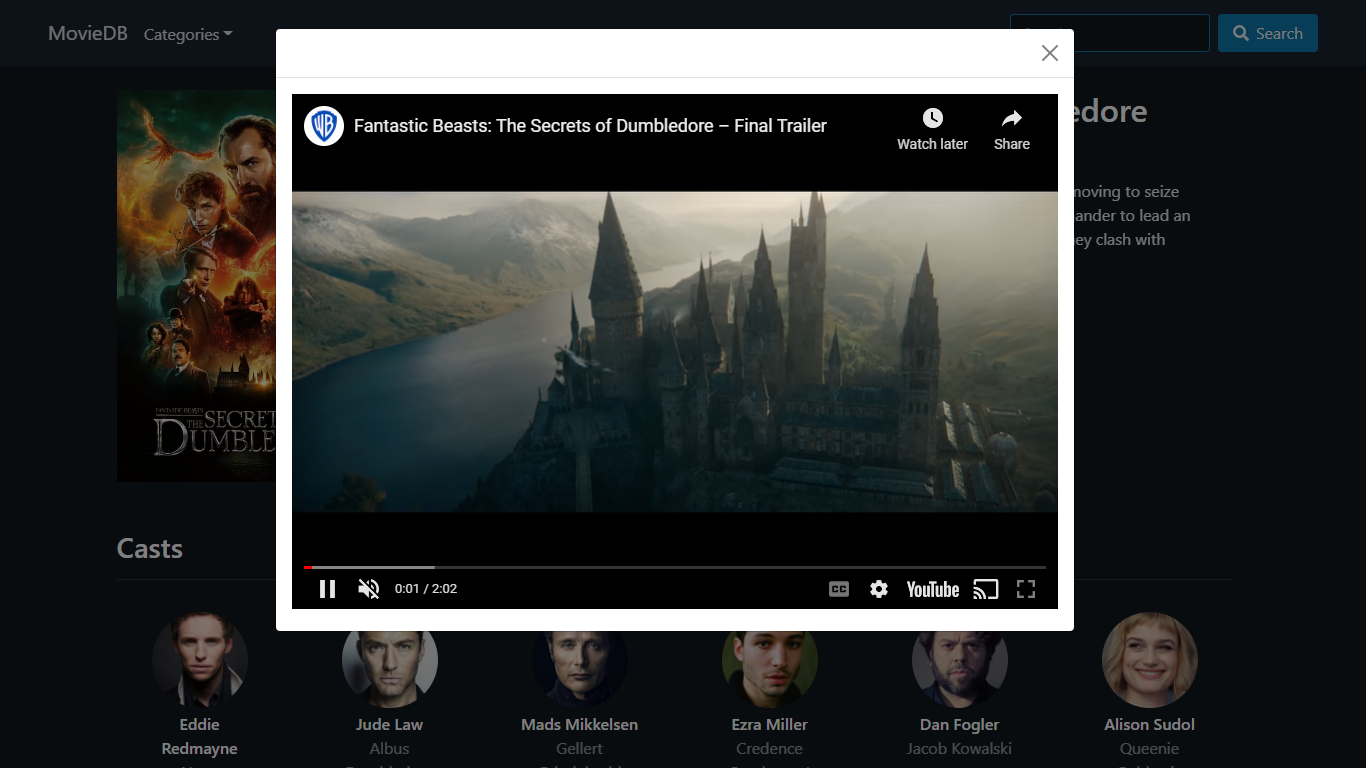Focus the movie search input field
Screen dimensions: 1366x768
coord(1110,33)
